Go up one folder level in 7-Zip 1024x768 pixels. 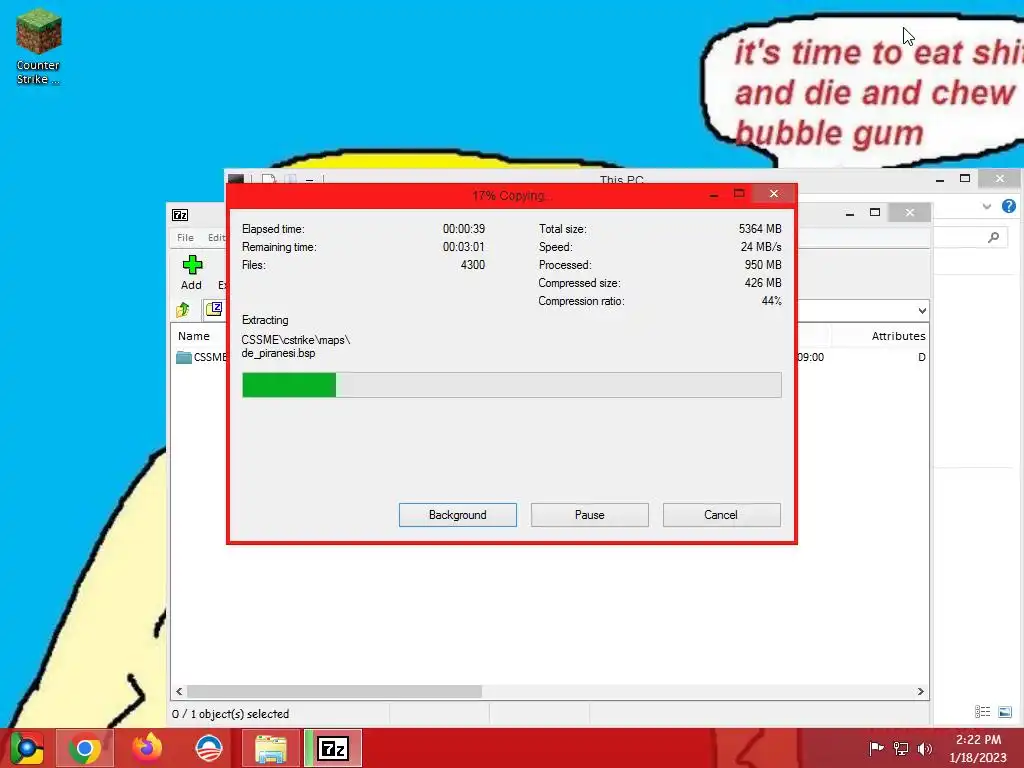183,310
